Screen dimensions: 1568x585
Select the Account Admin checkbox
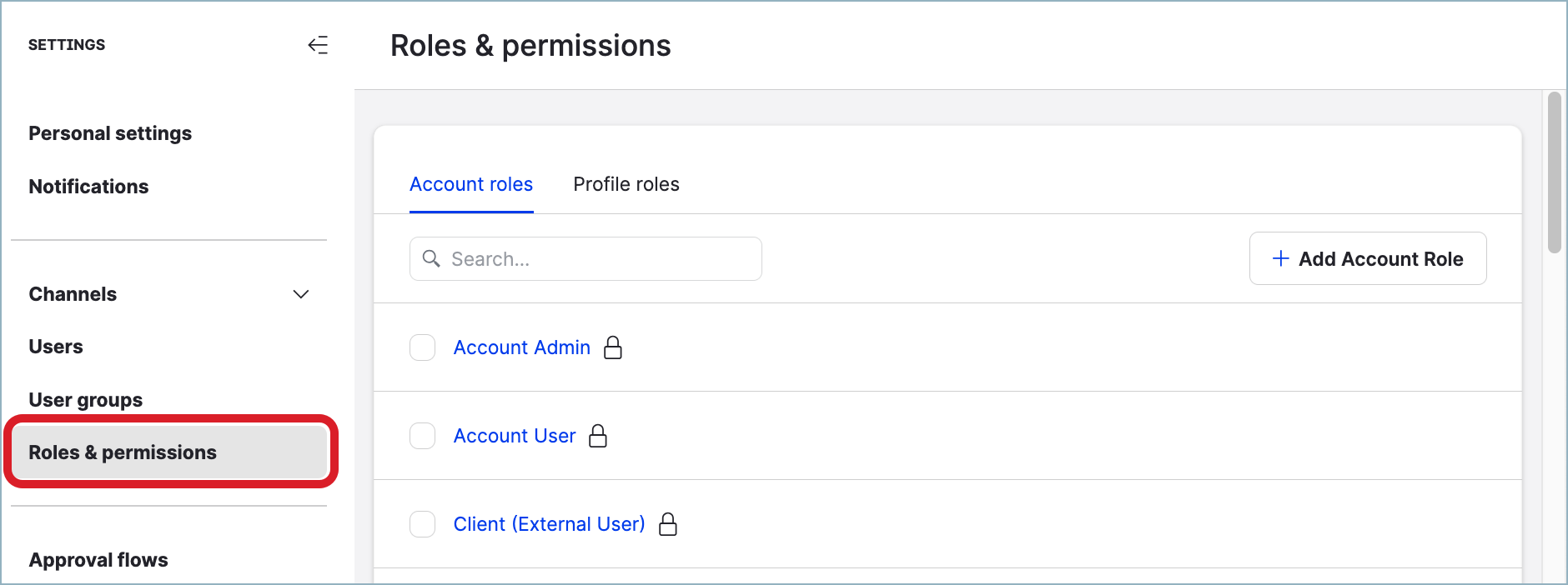422,347
